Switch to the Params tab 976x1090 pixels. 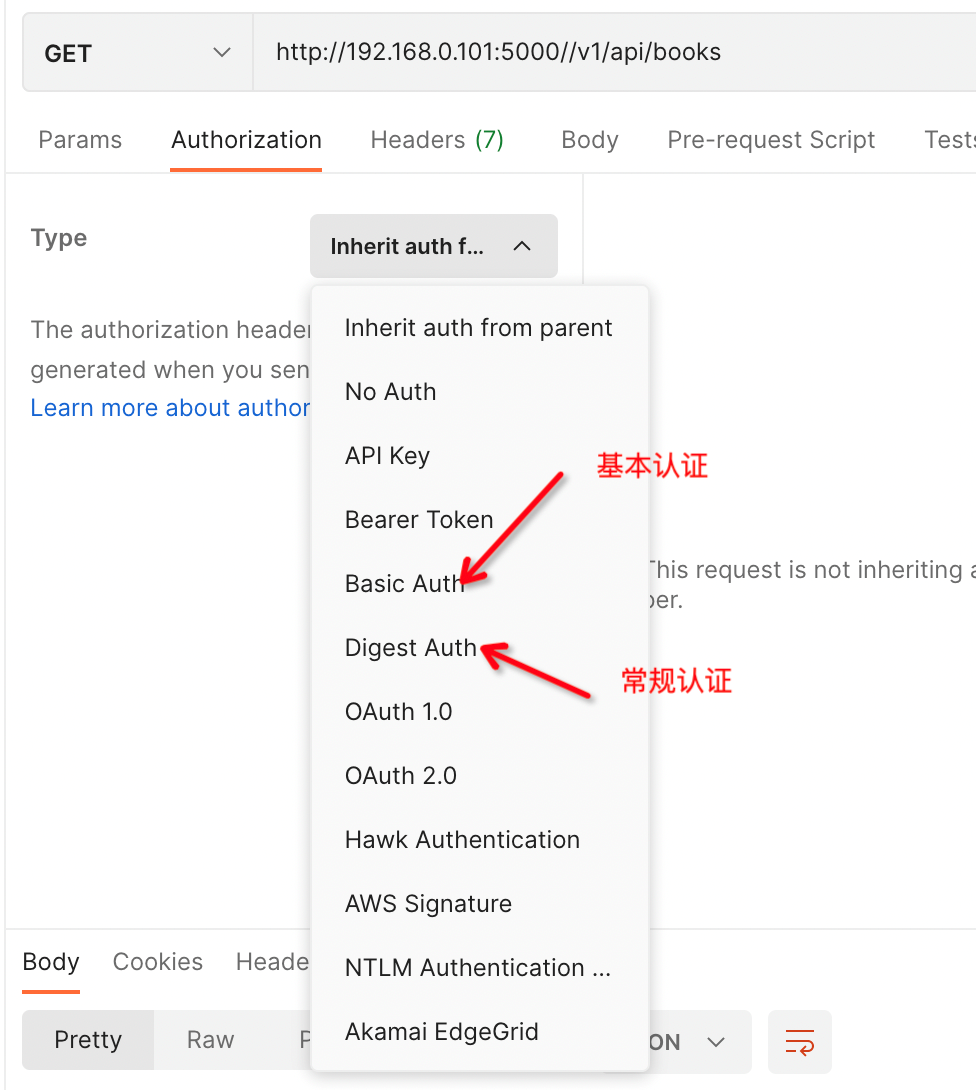tap(80, 140)
